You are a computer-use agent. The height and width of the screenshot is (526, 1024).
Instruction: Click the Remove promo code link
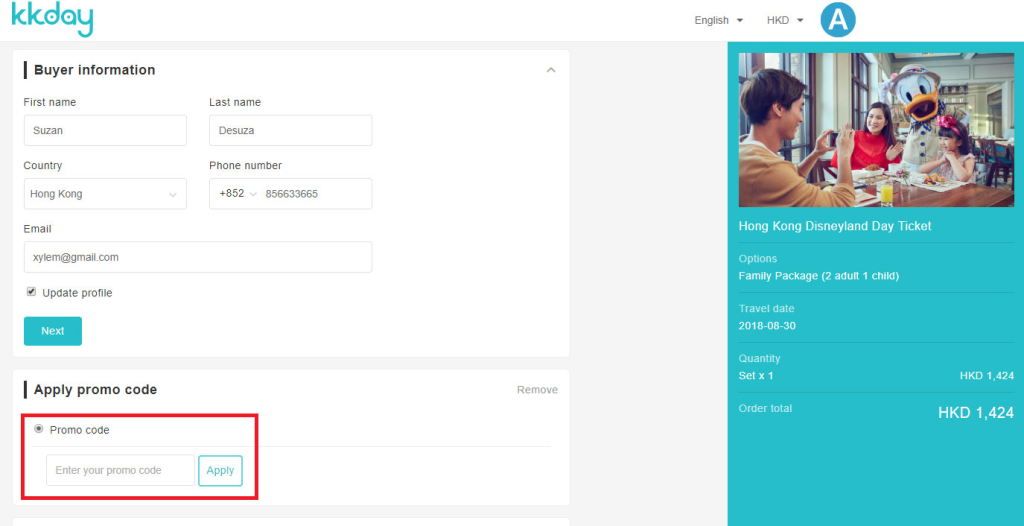(x=537, y=390)
